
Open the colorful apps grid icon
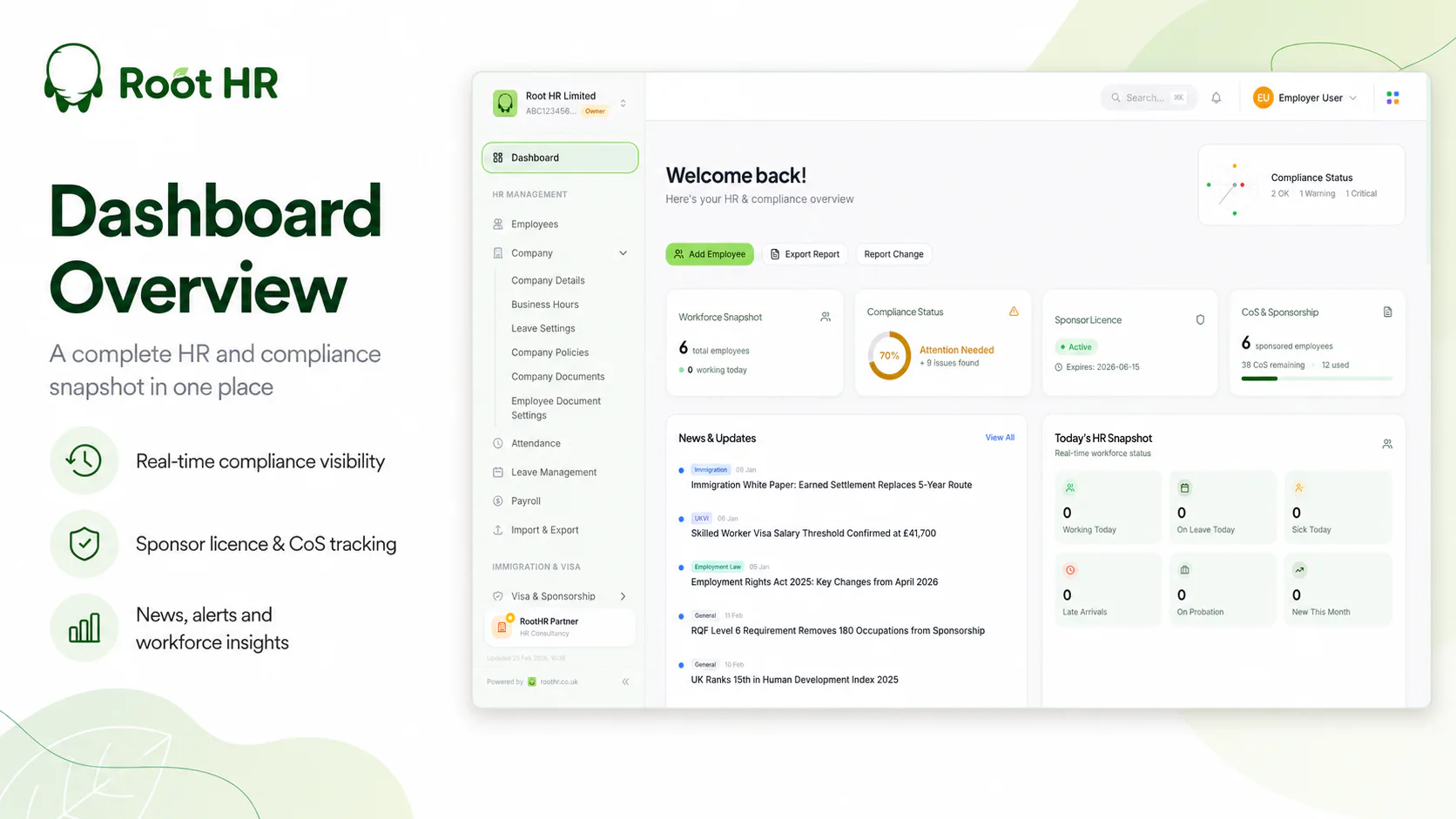(1392, 98)
